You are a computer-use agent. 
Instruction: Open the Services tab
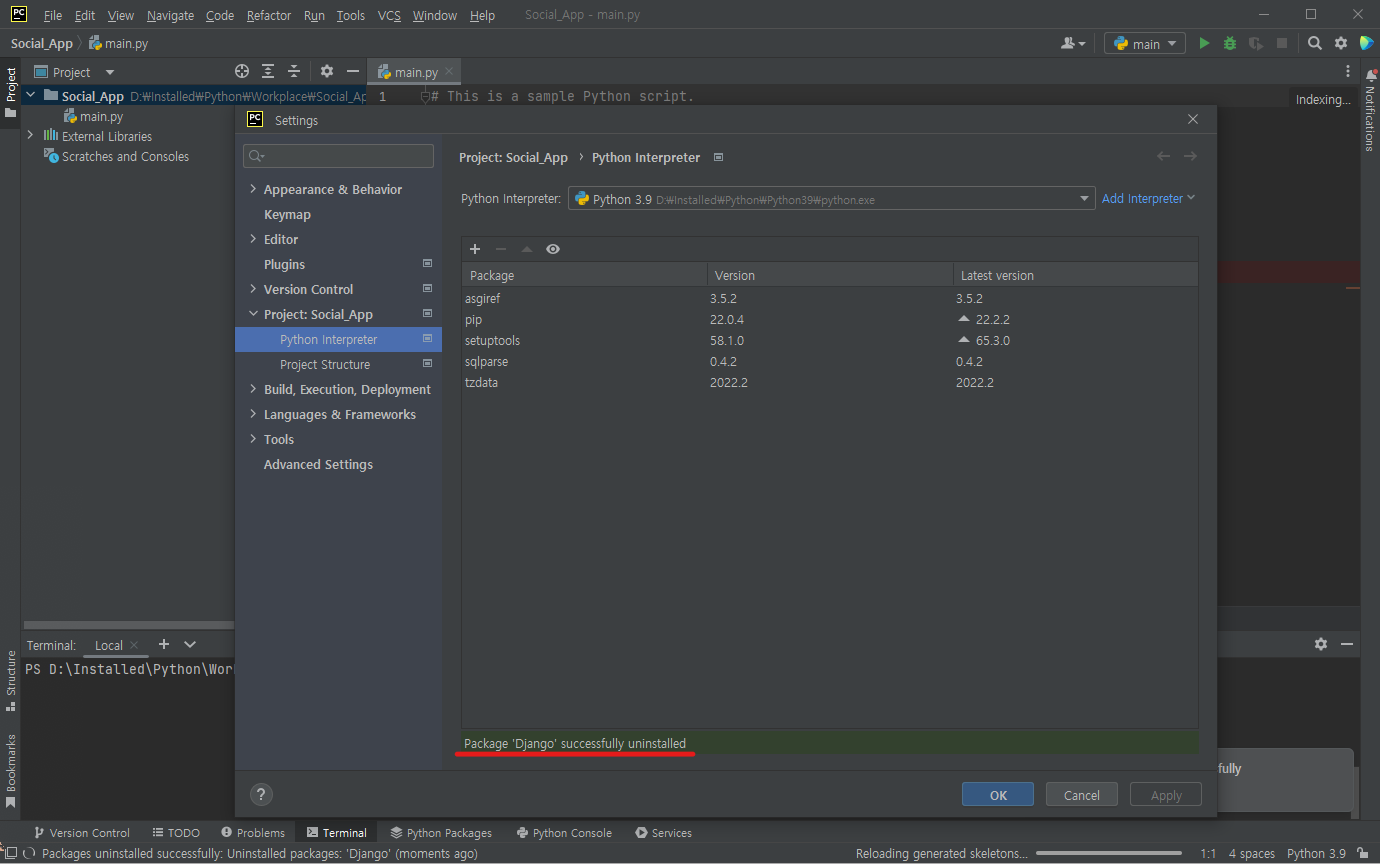click(x=663, y=832)
